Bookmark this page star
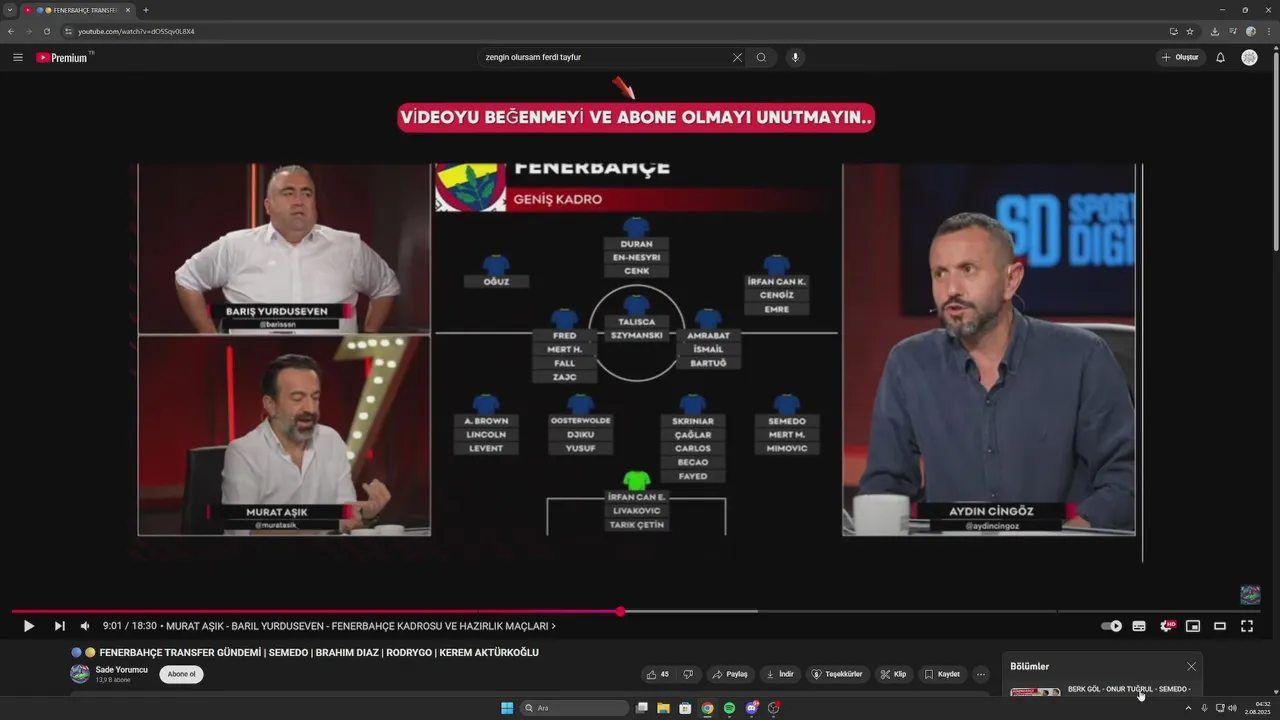 [x=1190, y=31]
